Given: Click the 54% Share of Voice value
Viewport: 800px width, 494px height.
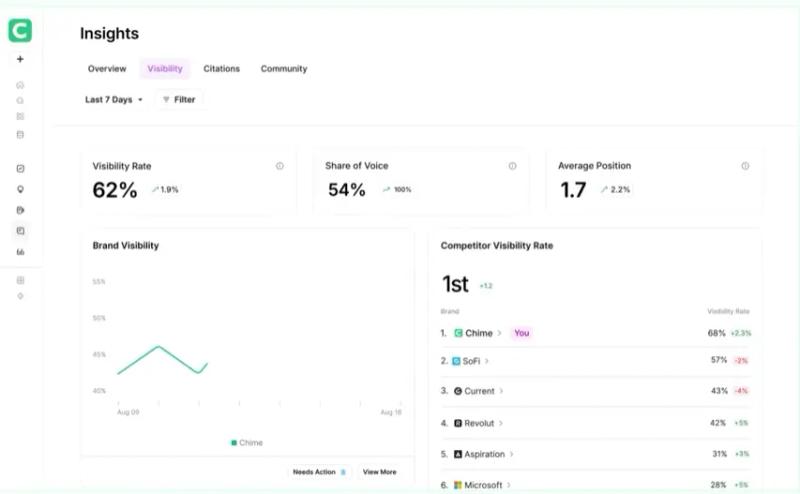Looking at the screenshot, I should (x=346, y=190).
